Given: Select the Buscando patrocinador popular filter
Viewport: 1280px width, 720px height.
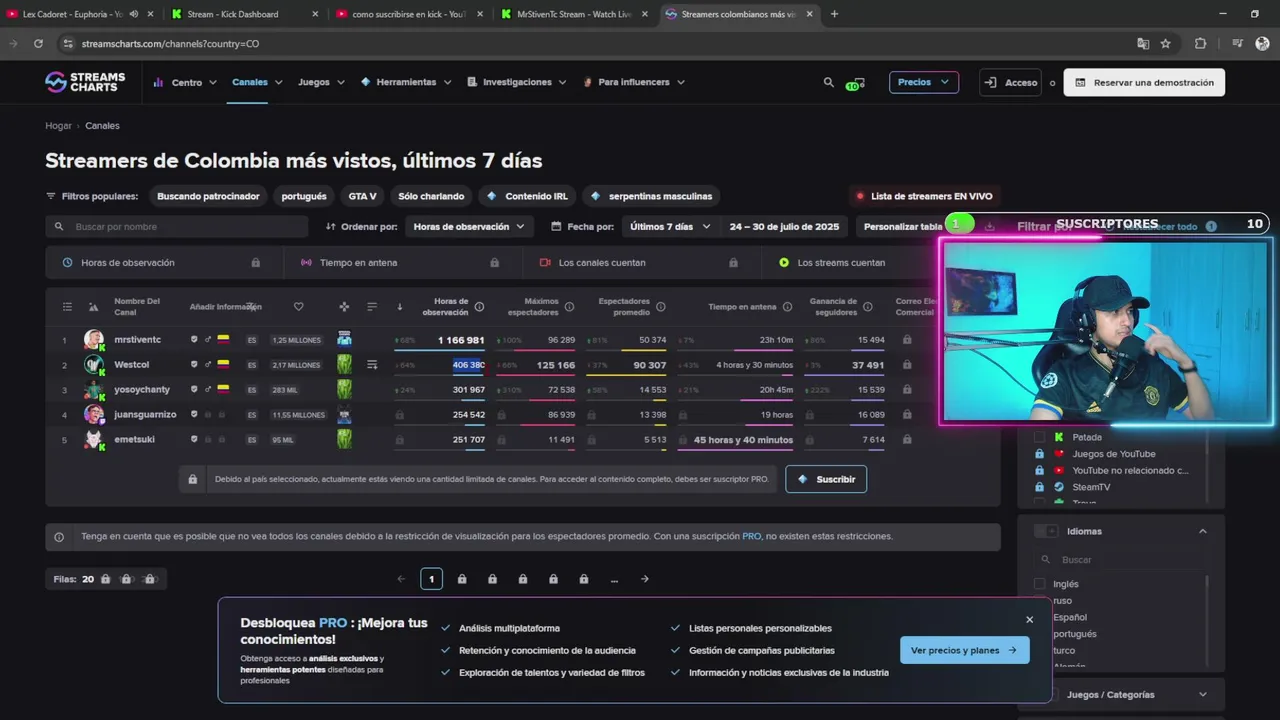Looking at the screenshot, I should tap(208, 196).
